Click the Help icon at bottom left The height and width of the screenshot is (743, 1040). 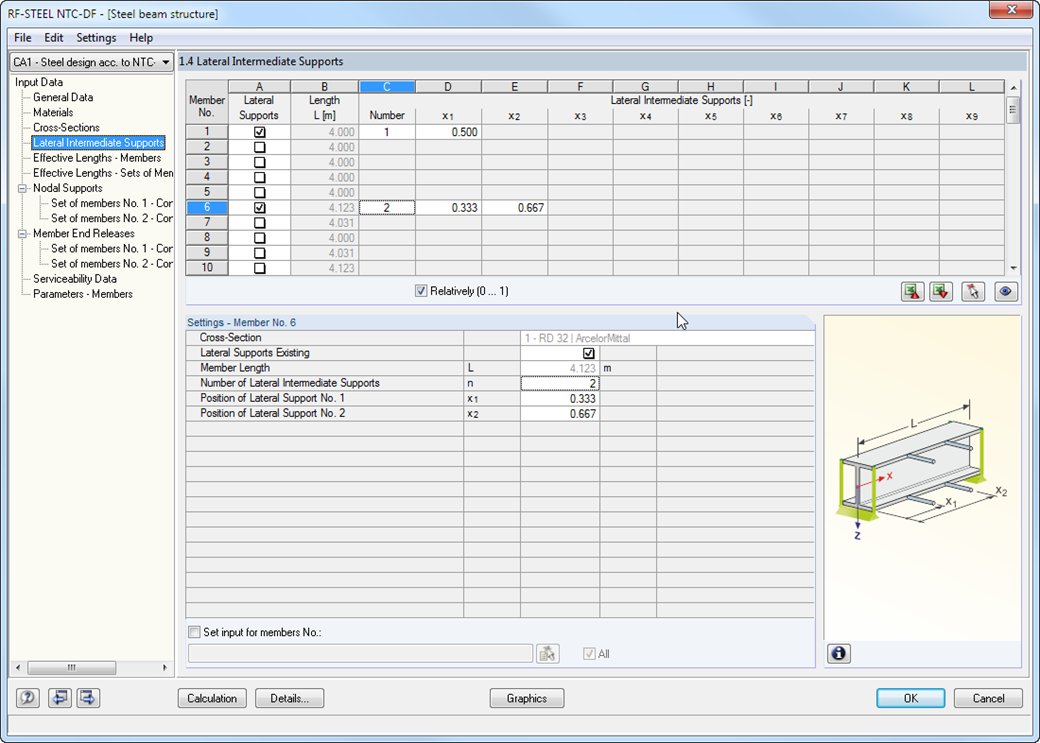[28, 698]
